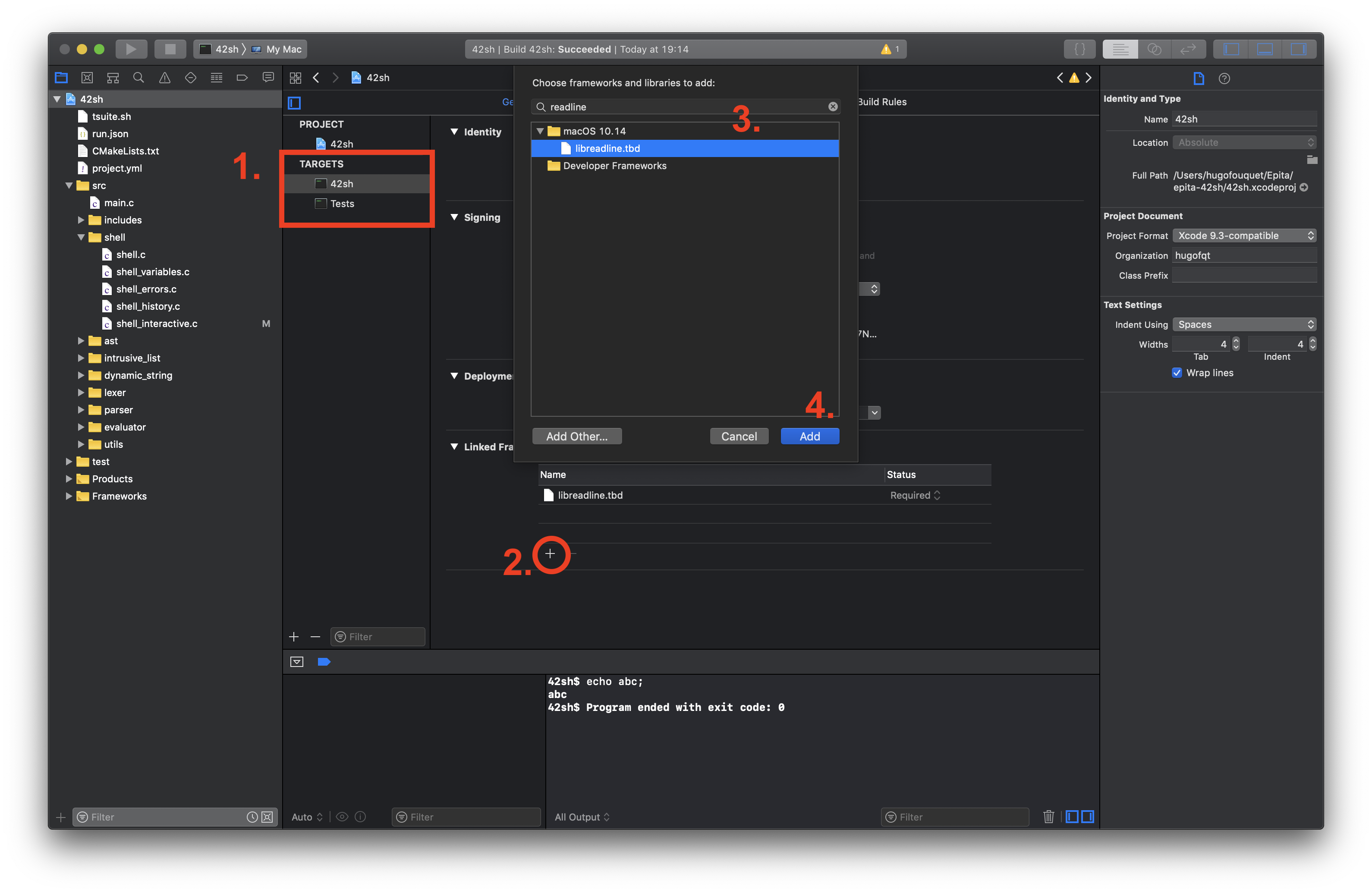
Task: Collapse the Signing section
Action: pyautogui.click(x=454, y=217)
